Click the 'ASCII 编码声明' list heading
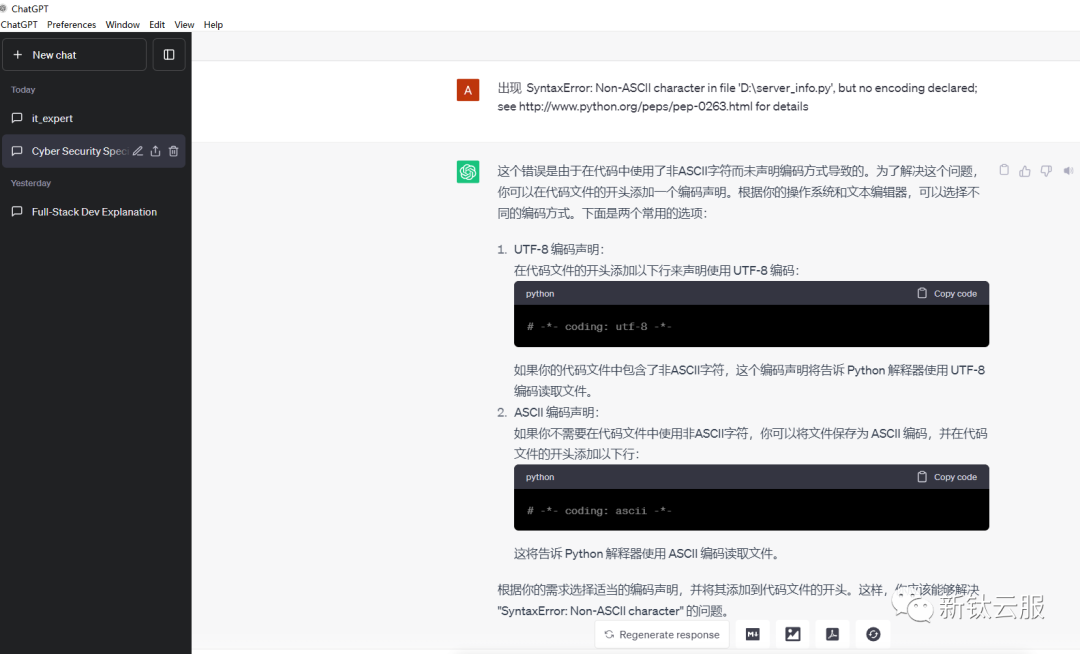 pyautogui.click(x=557, y=412)
